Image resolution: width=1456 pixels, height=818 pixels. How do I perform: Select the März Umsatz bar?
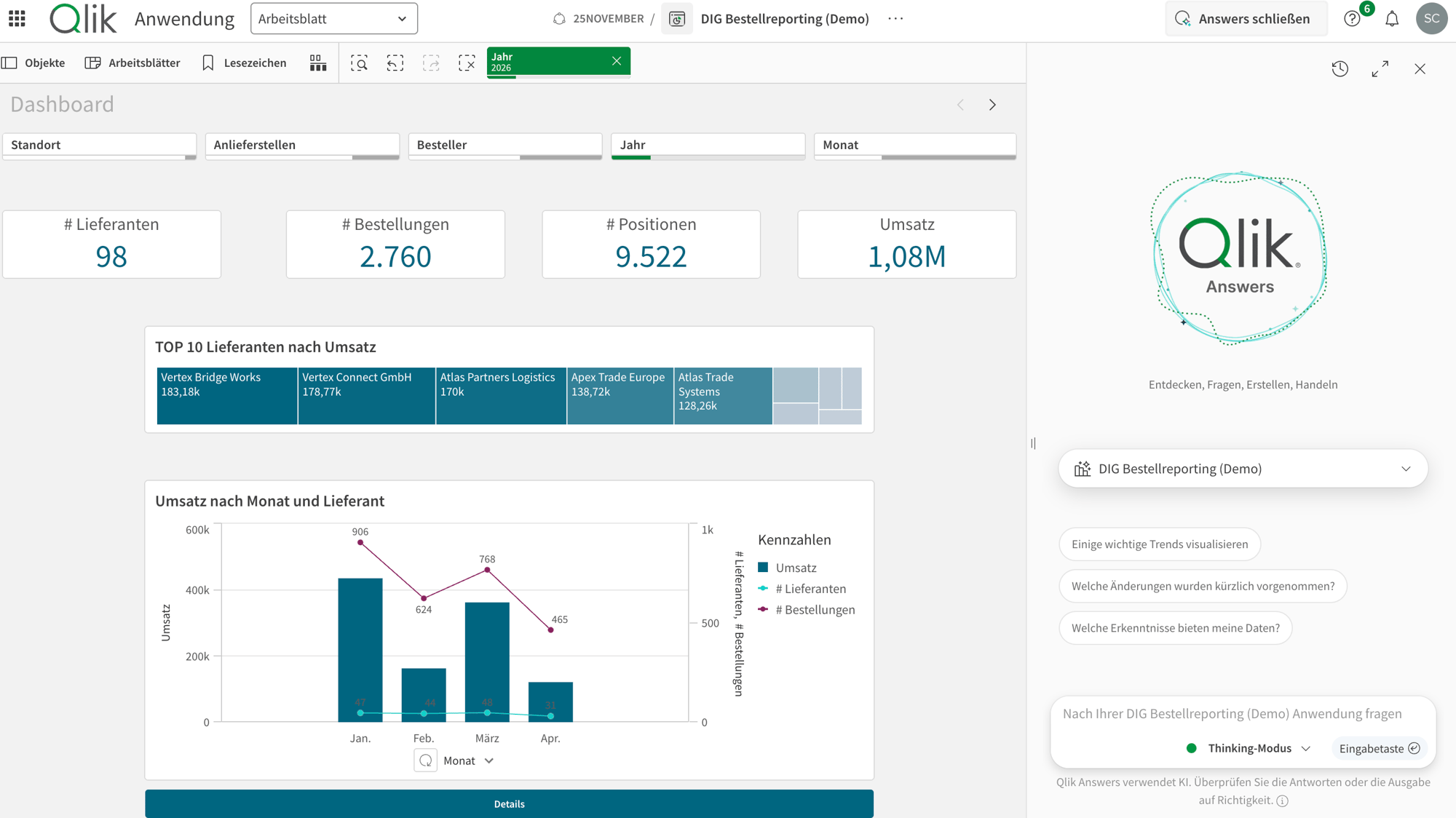tap(487, 662)
